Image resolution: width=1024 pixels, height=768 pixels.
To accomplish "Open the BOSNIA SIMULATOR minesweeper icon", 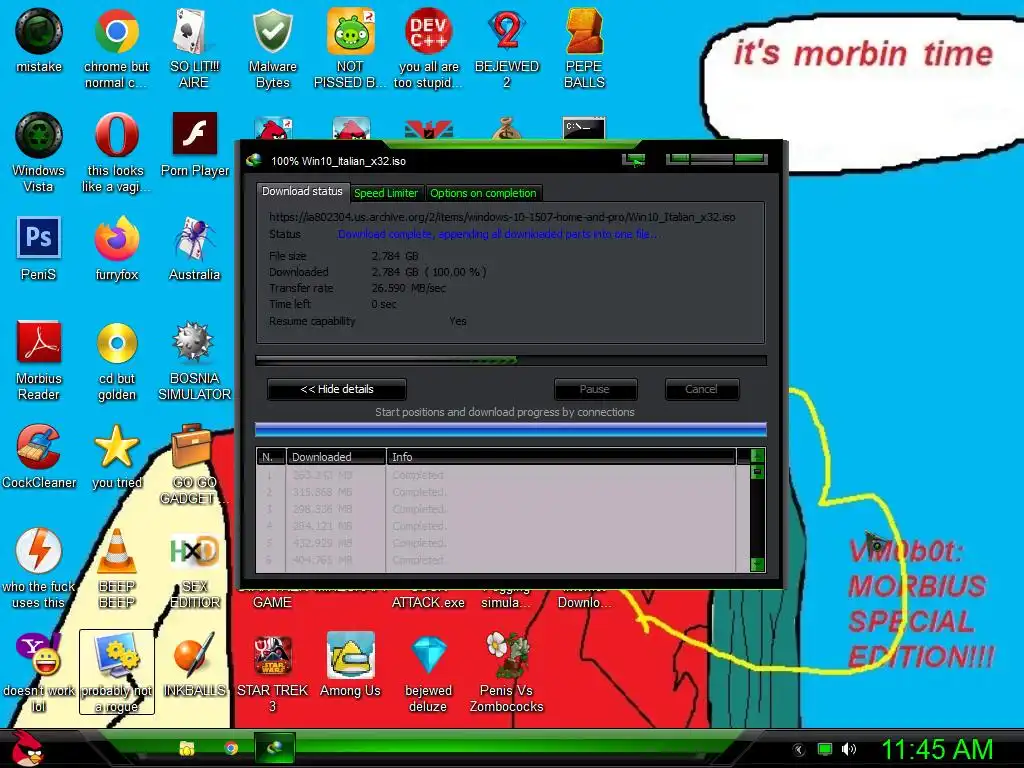I will pyautogui.click(x=194, y=360).
